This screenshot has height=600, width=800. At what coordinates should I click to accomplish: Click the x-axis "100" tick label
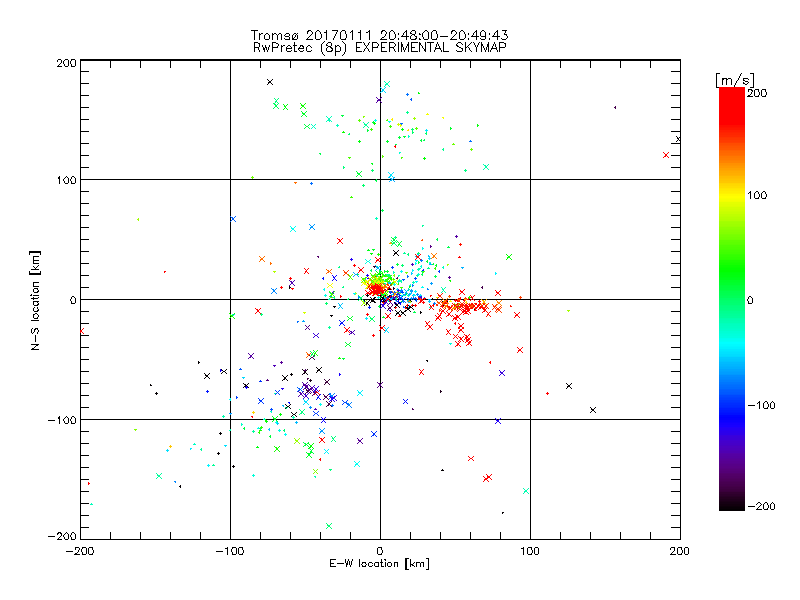pos(530,551)
